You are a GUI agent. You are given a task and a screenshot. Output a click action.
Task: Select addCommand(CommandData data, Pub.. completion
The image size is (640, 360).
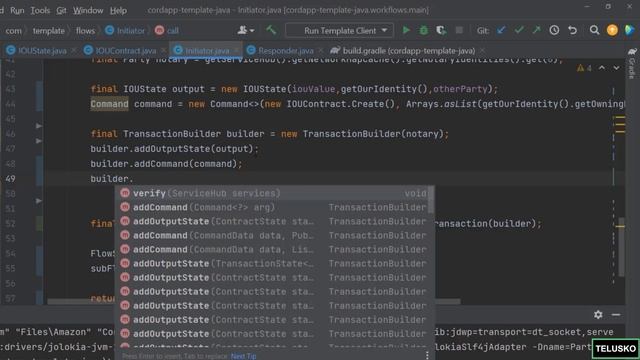coord(274,236)
